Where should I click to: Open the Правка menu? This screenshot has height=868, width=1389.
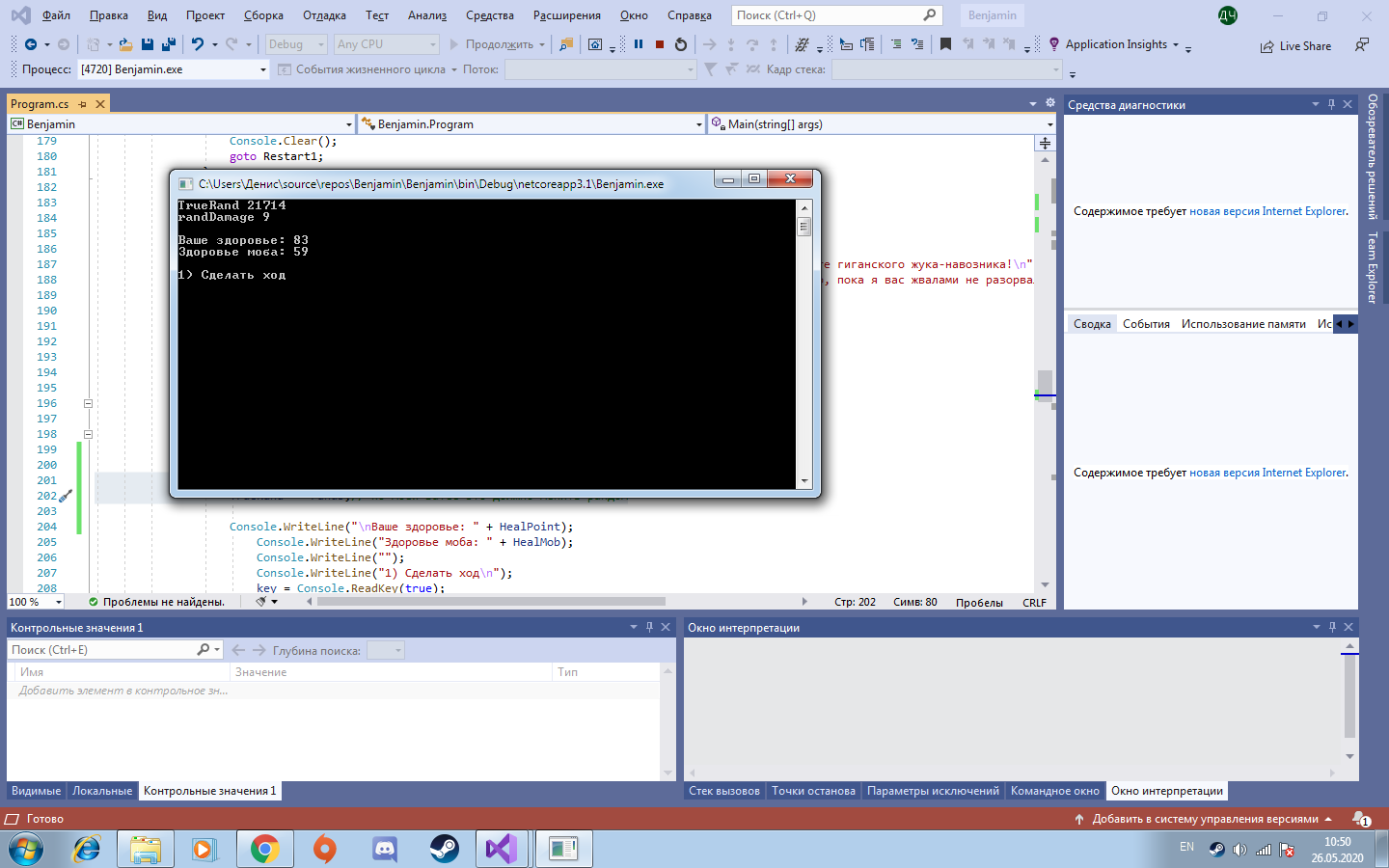tap(109, 15)
